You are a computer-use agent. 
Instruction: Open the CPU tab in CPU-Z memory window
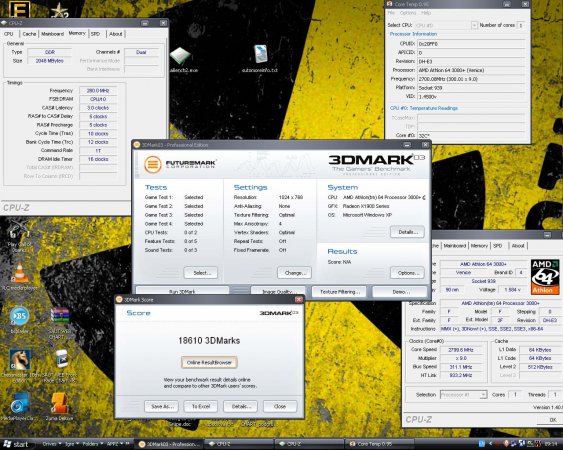pos(9,34)
